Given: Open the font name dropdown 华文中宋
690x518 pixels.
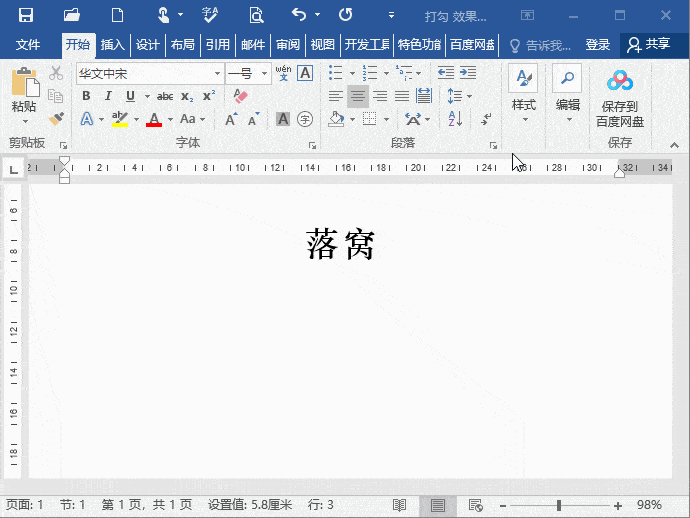Looking at the screenshot, I should (x=217, y=73).
